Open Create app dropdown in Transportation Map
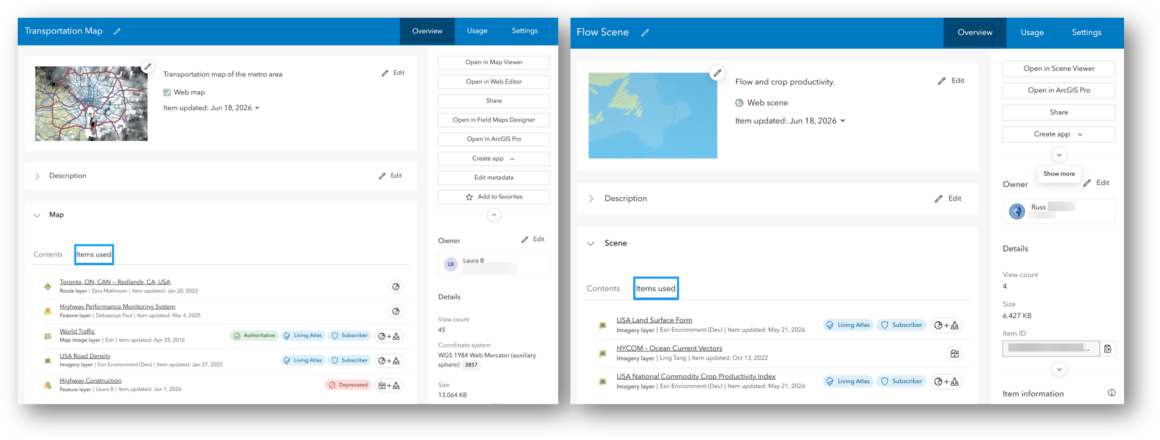Screen dimensions: 1160x440 coord(493,158)
